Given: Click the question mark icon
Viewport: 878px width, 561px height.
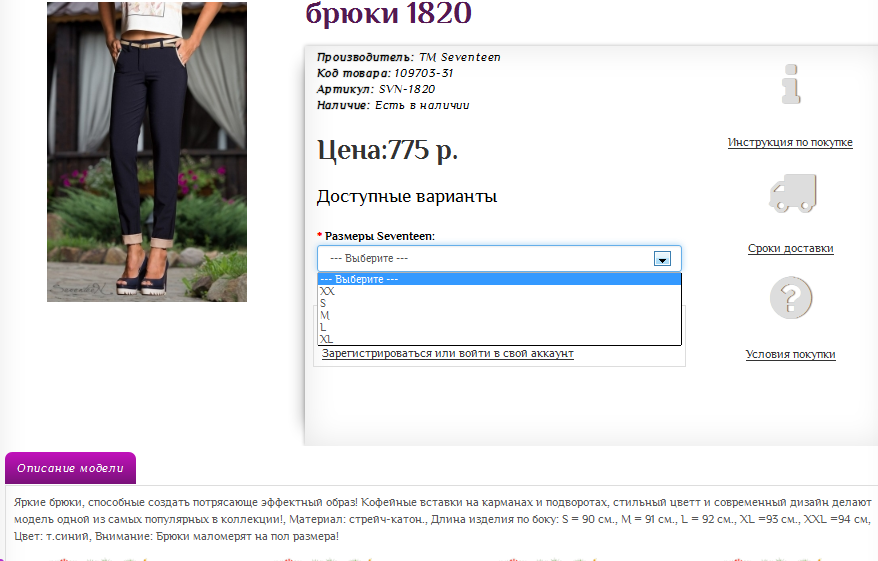Looking at the screenshot, I should pos(791,298).
